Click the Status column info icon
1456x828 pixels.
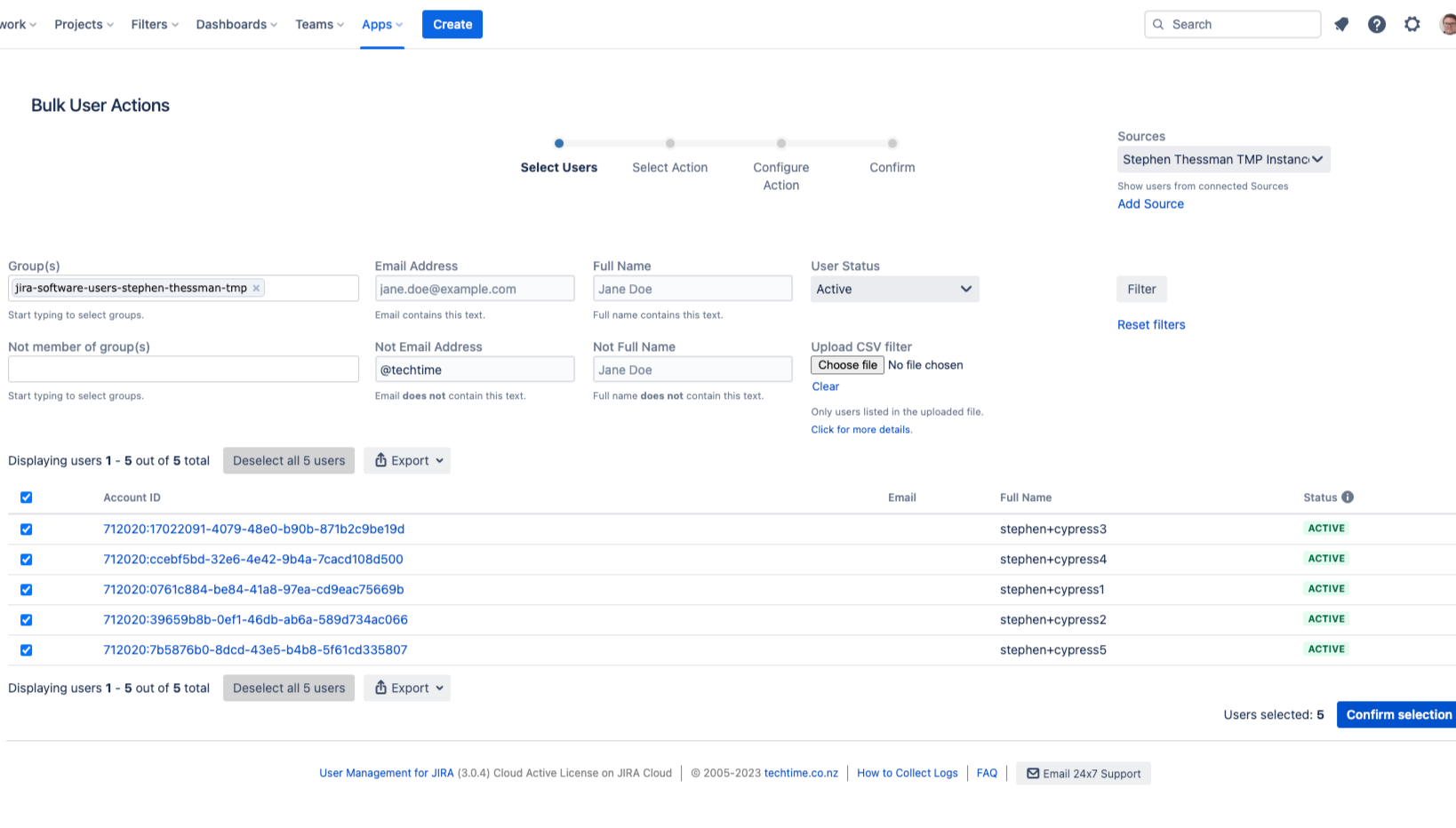tap(1348, 498)
